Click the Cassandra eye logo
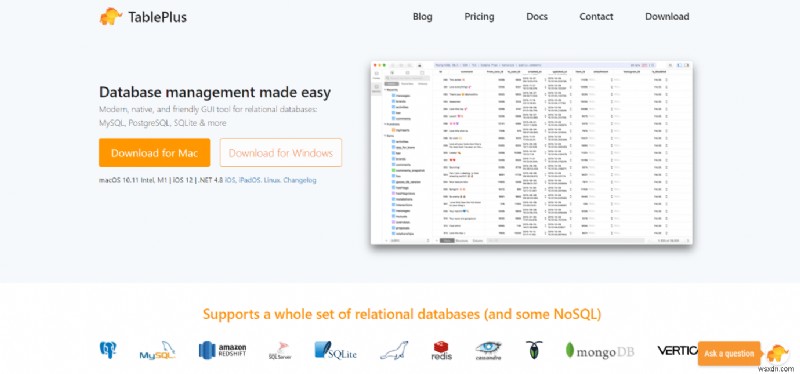This screenshot has height=374, width=800. pyautogui.click(x=488, y=351)
